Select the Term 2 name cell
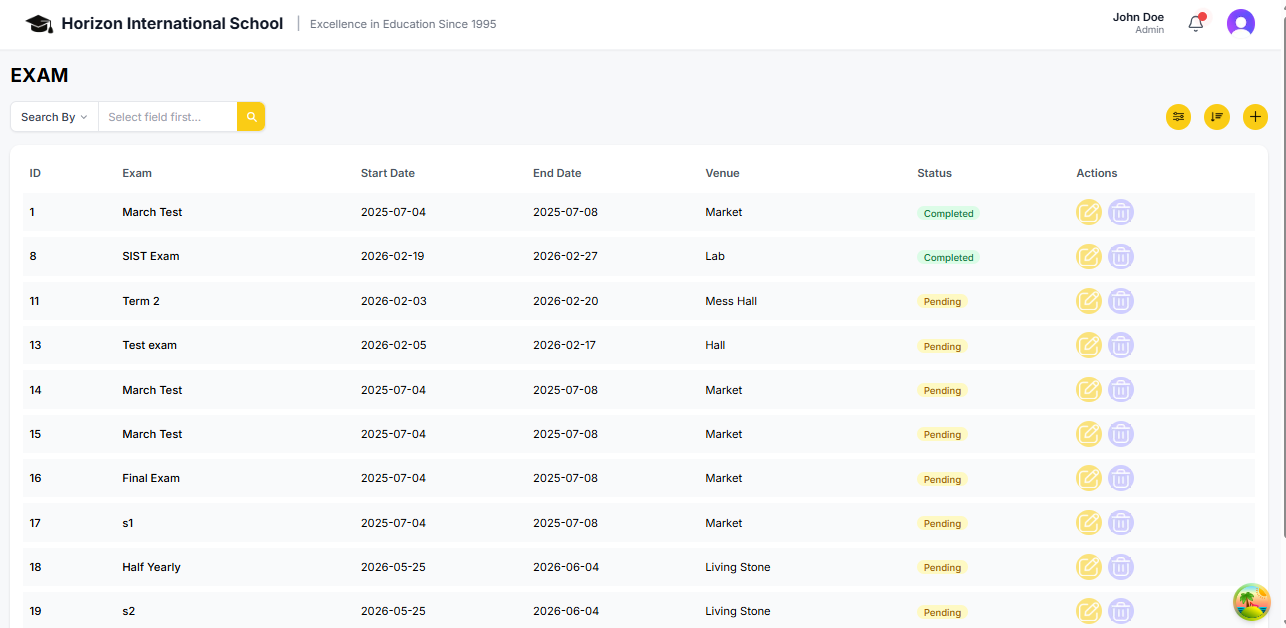The height and width of the screenshot is (628, 1286). (x=141, y=301)
